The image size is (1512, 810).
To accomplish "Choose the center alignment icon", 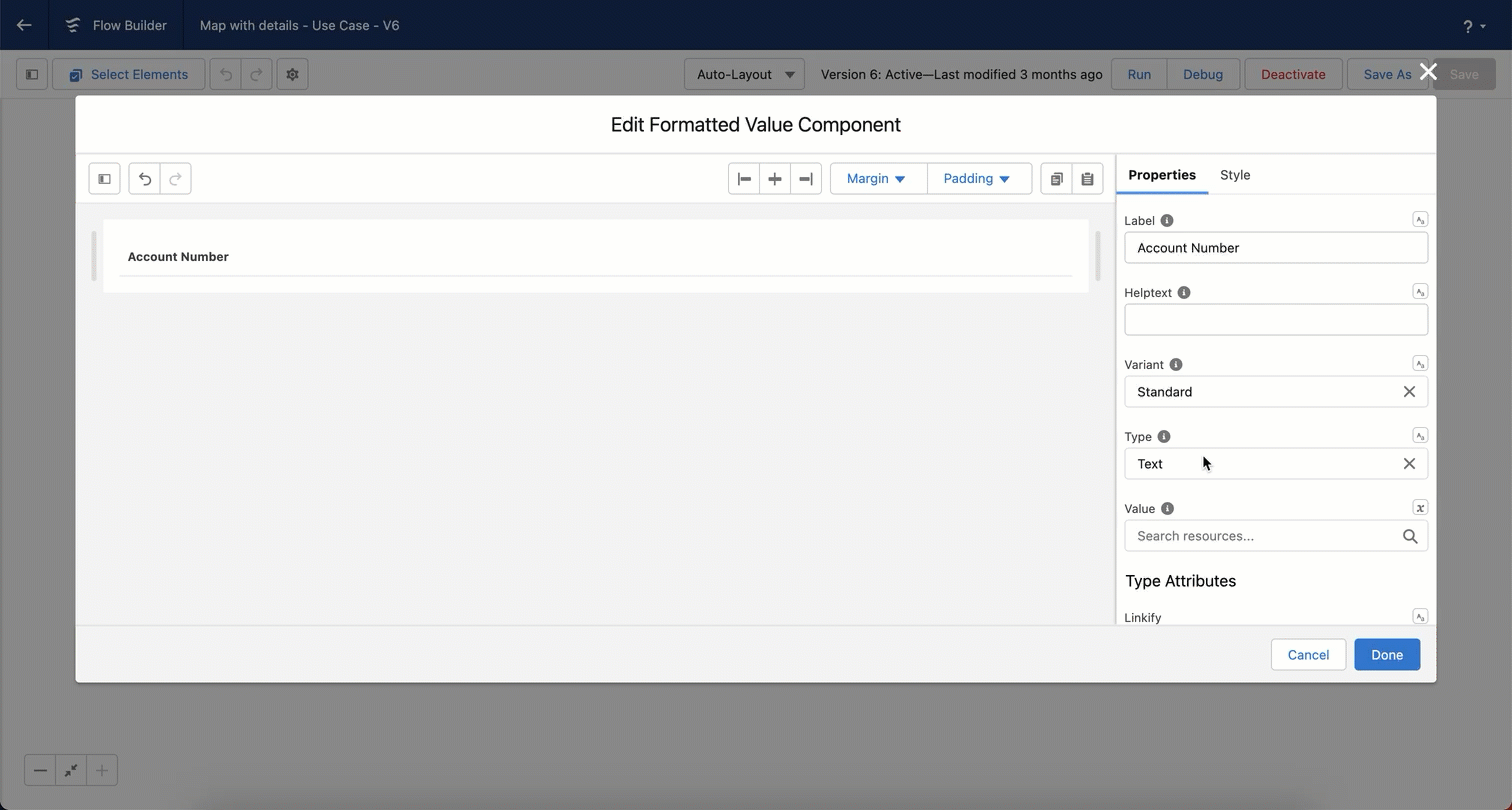I will click(775, 179).
